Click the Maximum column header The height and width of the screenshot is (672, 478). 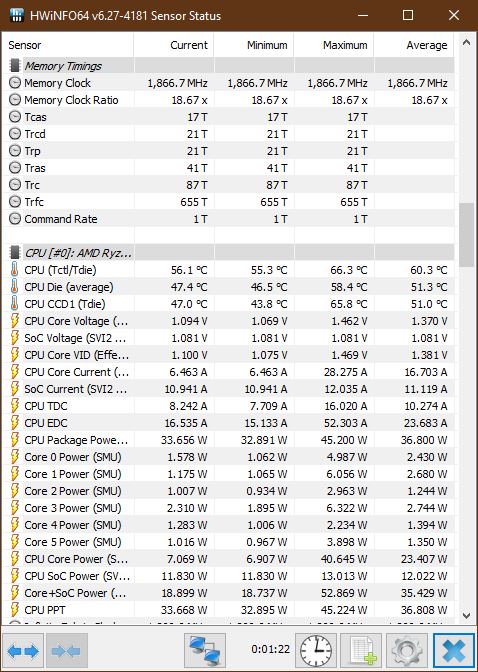point(334,45)
